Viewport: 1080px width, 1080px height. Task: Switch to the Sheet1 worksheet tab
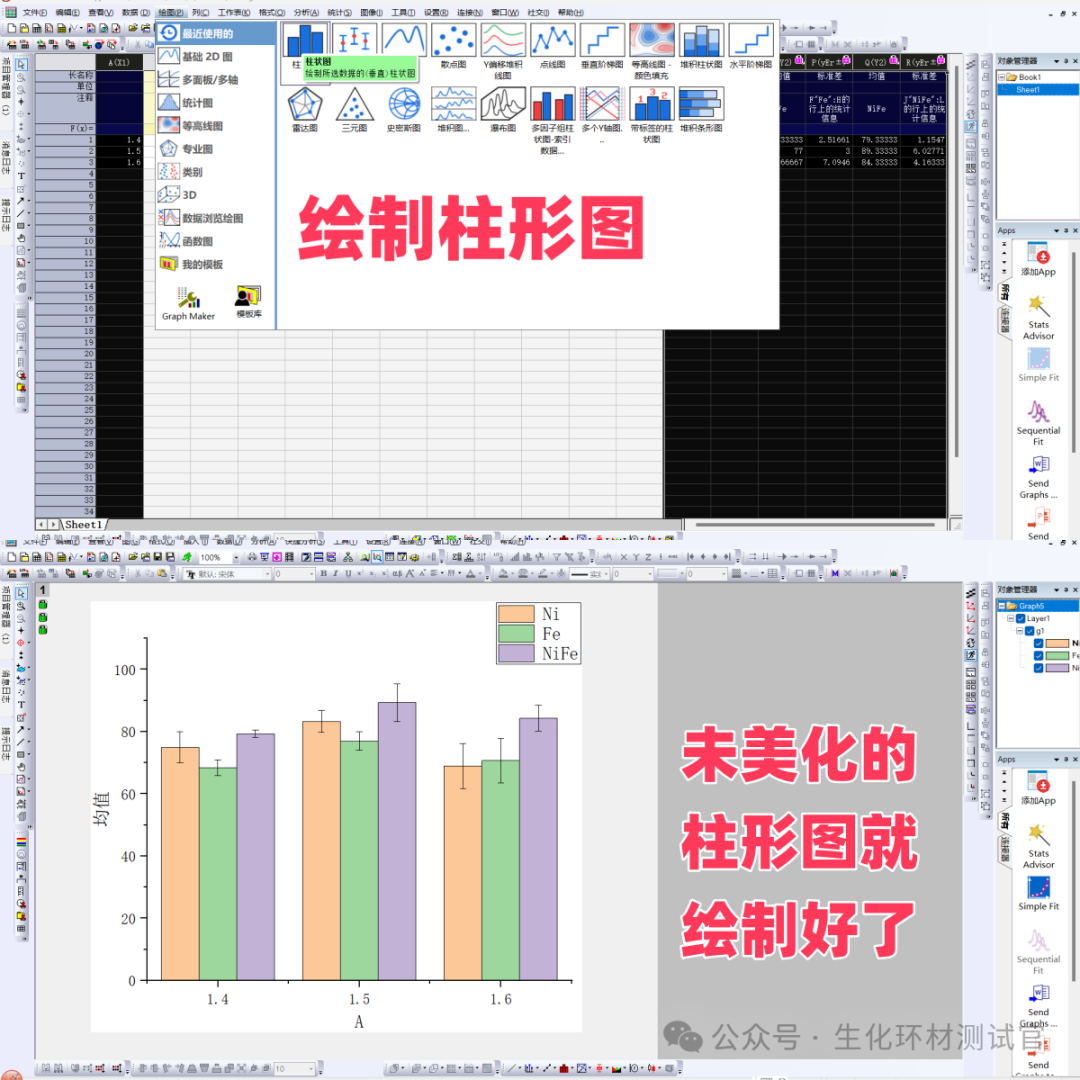[x=83, y=524]
